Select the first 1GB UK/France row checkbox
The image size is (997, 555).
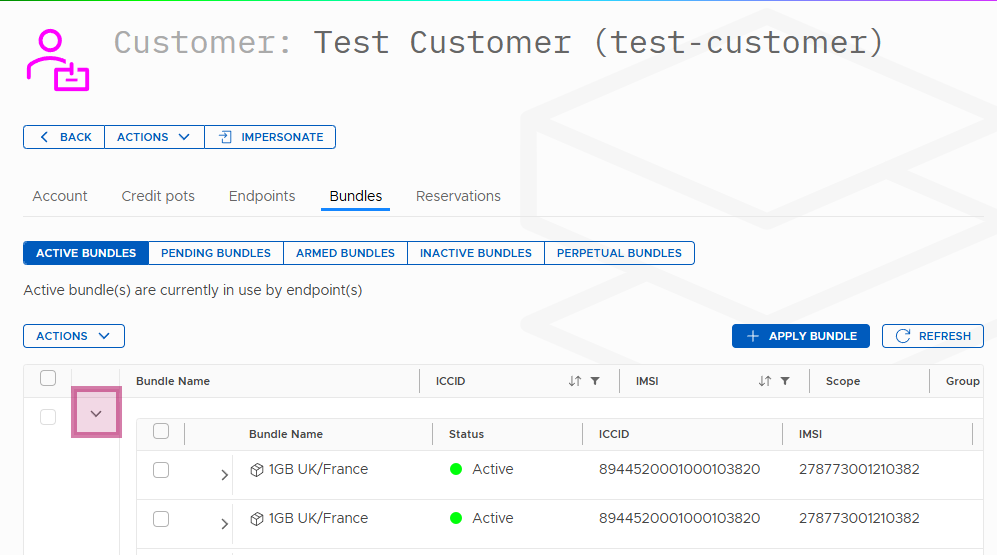coord(161,470)
